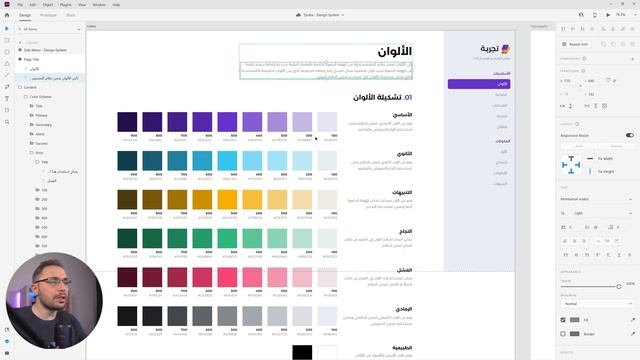The height and width of the screenshot is (360, 640).
Task: Select the Text tool
Action: tap(7, 99)
